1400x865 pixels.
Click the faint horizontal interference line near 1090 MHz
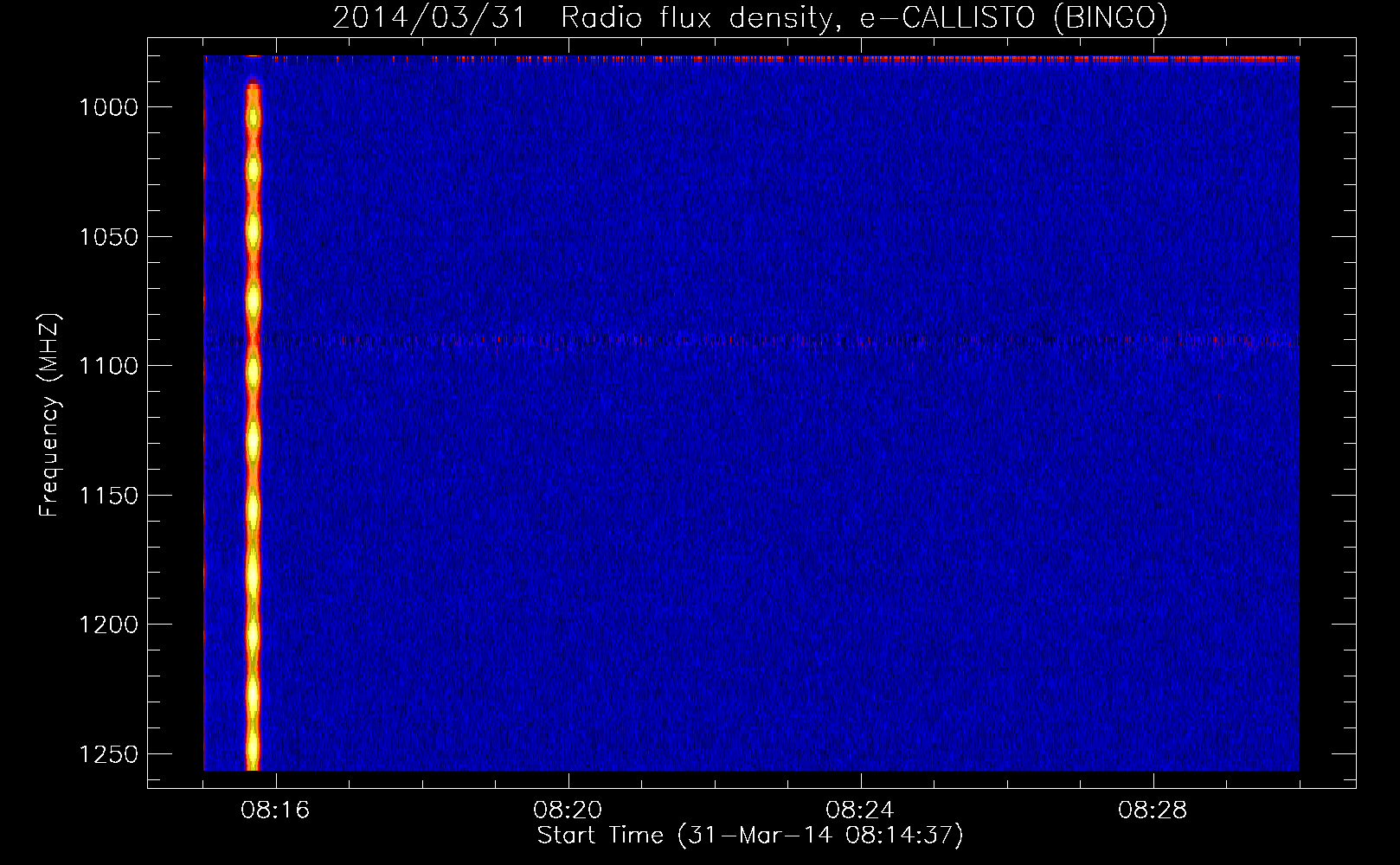pyautogui.click(x=751, y=340)
